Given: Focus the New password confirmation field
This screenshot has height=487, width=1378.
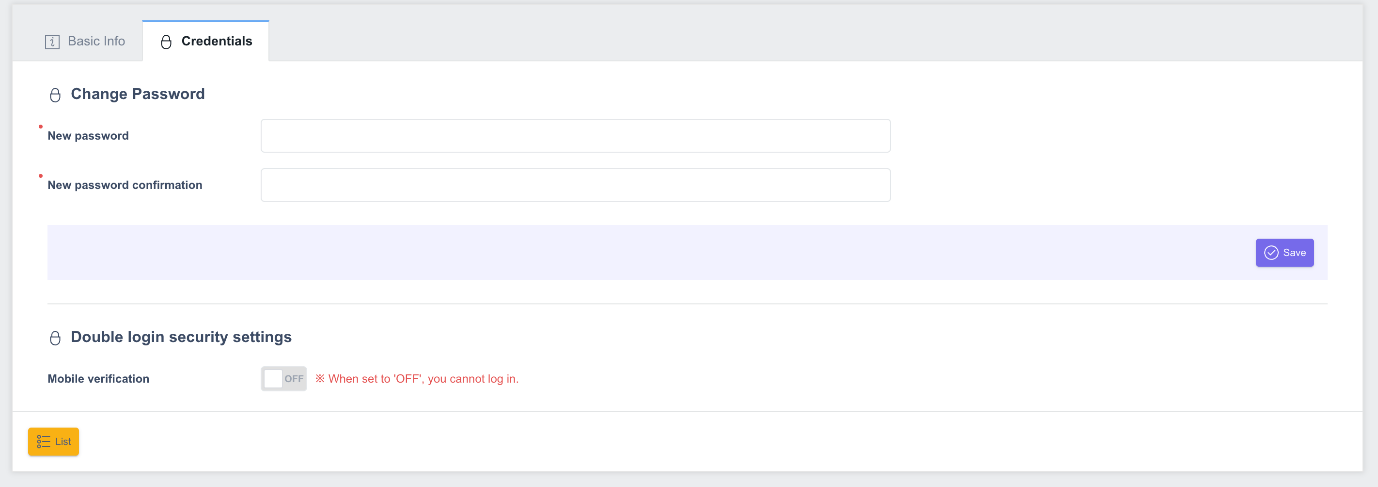Looking at the screenshot, I should (x=575, y=185).
